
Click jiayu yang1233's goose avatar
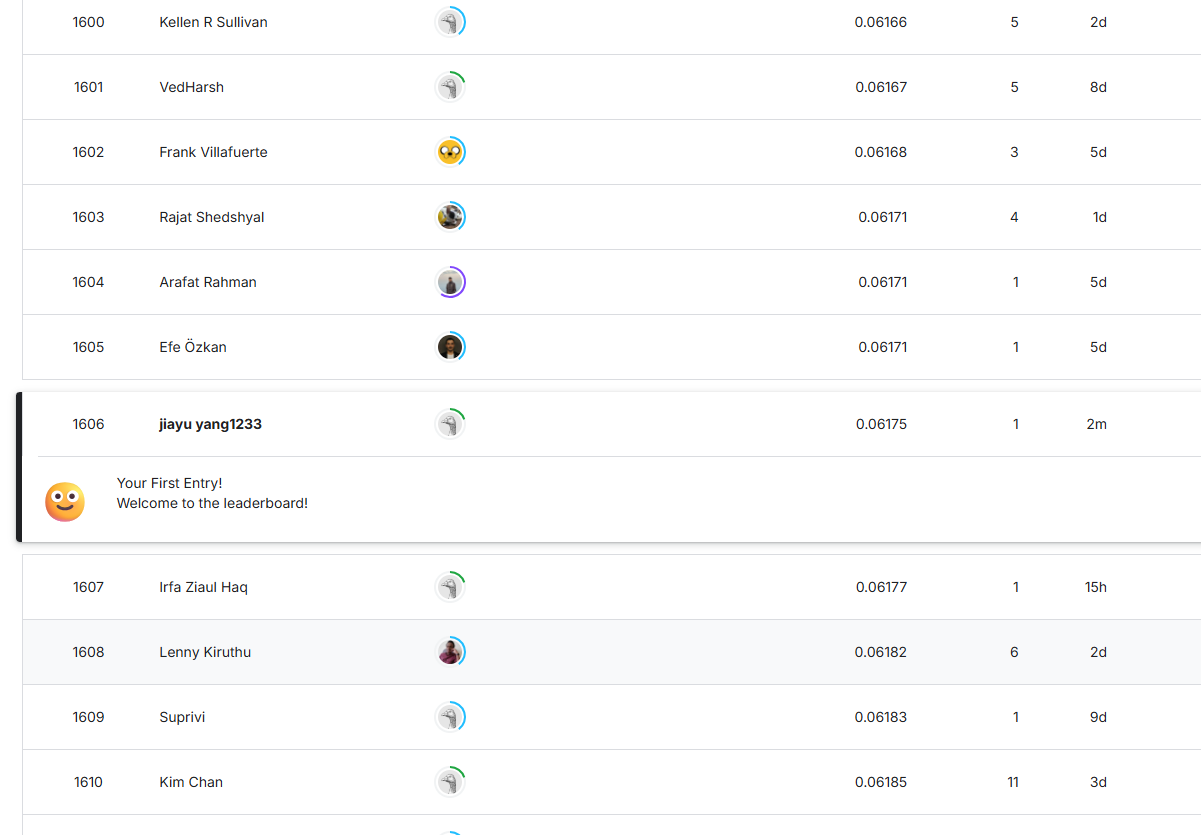[450, 424]
